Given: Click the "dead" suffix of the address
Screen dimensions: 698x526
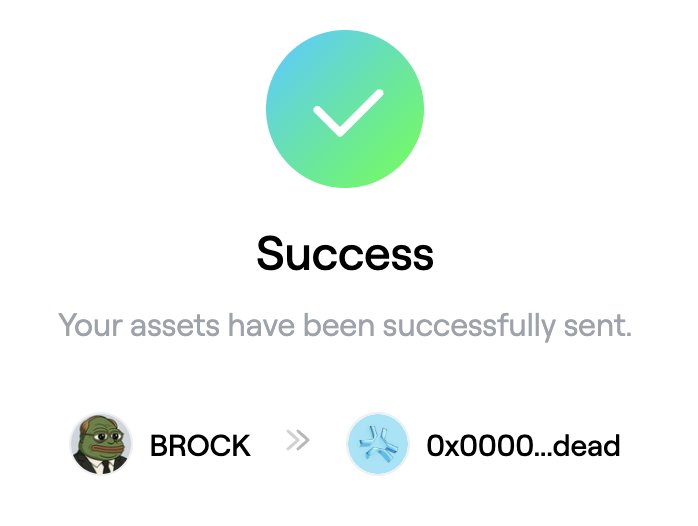Looking at the screenshot, I should [589, 445].
